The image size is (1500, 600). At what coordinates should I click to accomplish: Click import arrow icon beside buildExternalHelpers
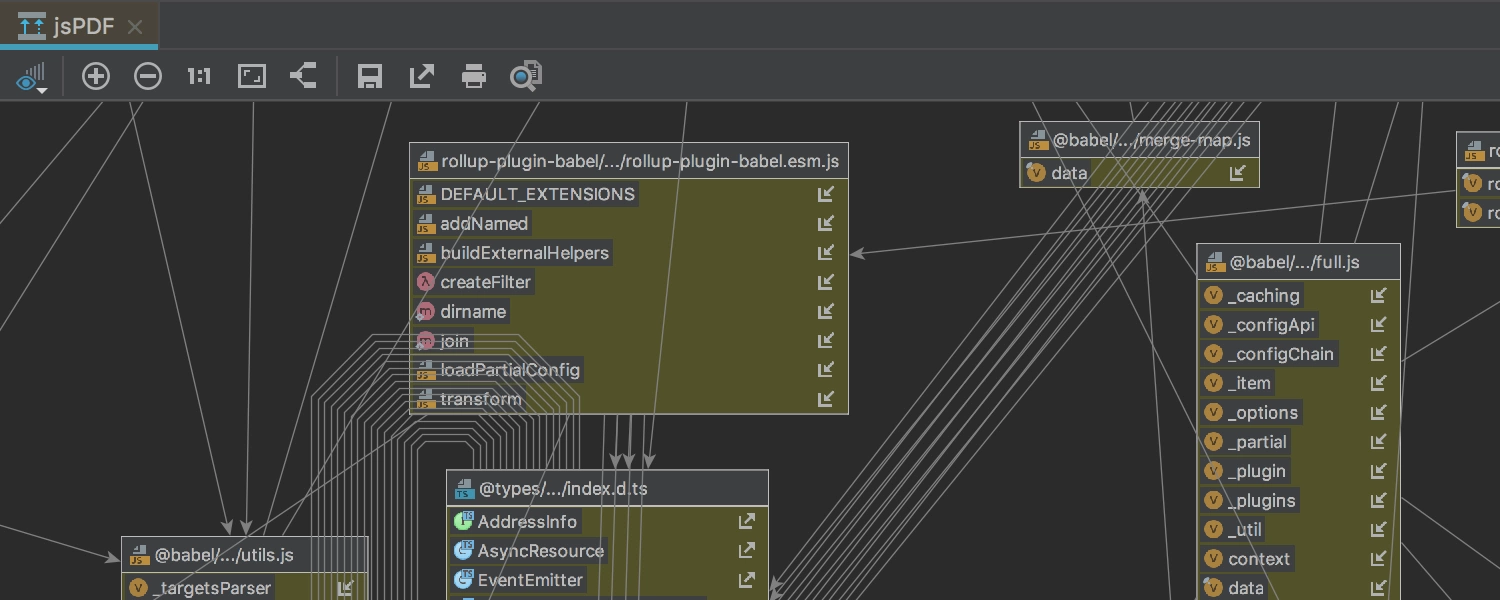826,253
